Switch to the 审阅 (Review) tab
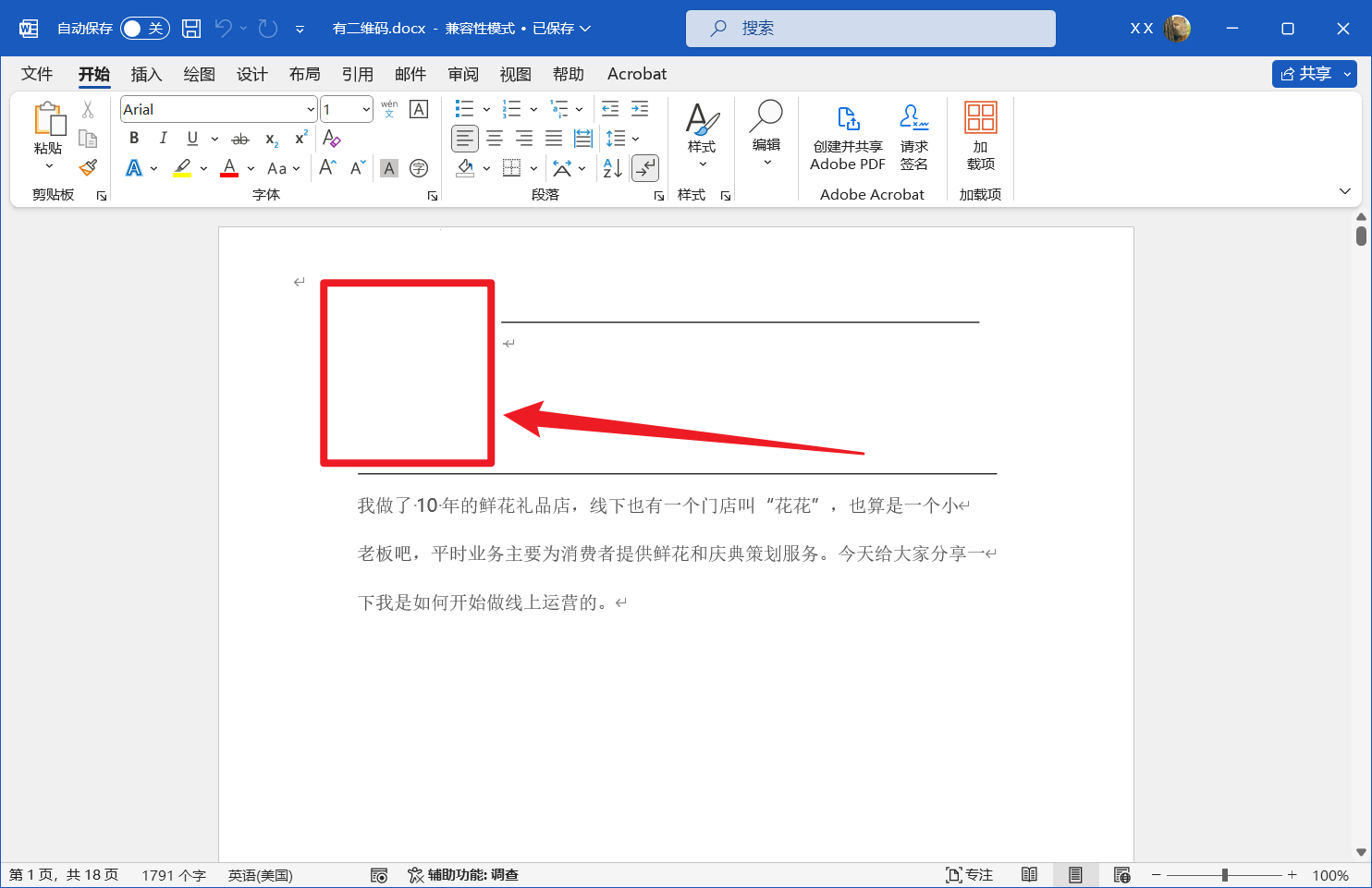The width and height of the screenshot is (1372, 888). [x=463, y=74]
